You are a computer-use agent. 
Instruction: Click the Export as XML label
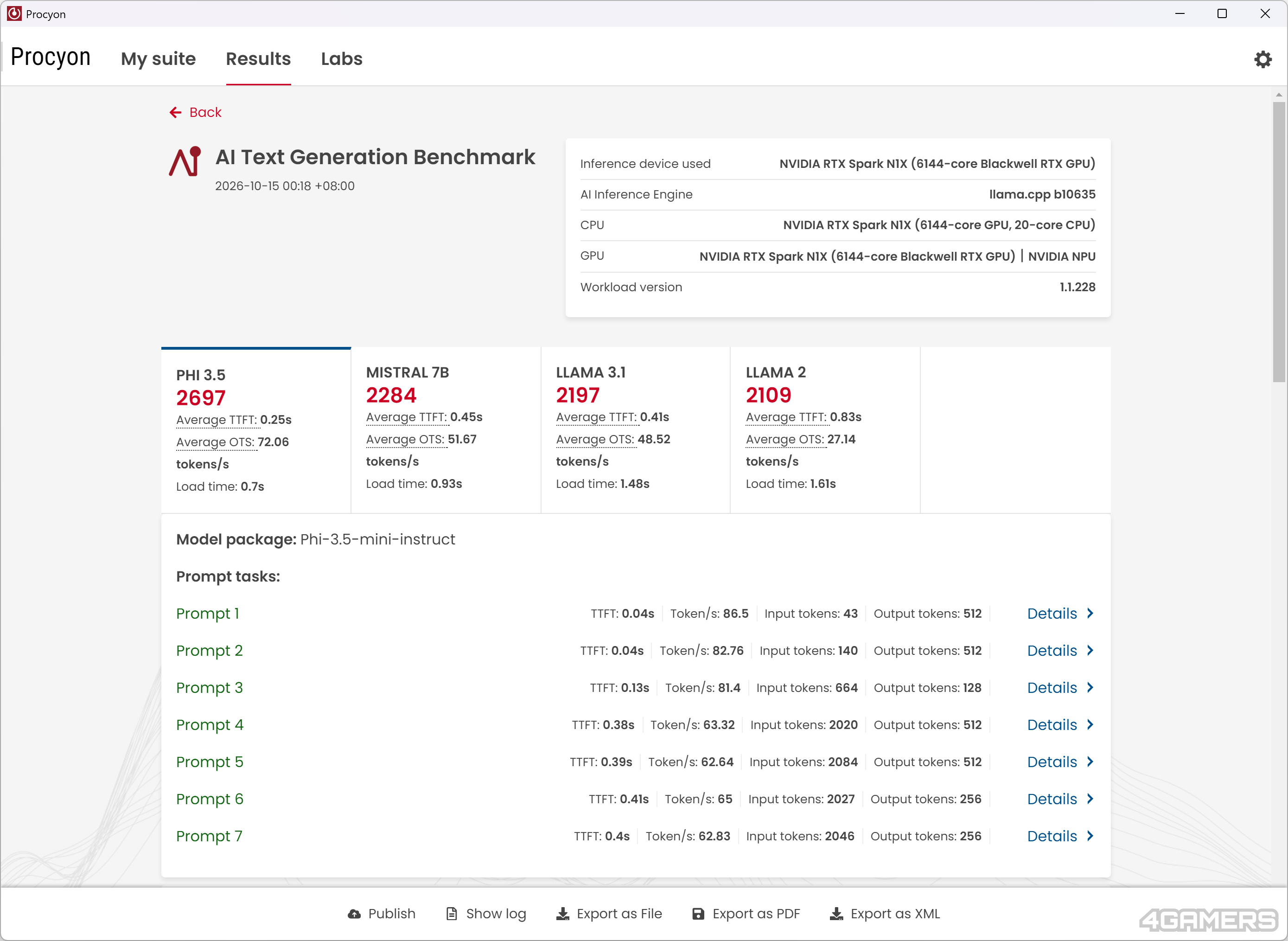coord(895,914)
